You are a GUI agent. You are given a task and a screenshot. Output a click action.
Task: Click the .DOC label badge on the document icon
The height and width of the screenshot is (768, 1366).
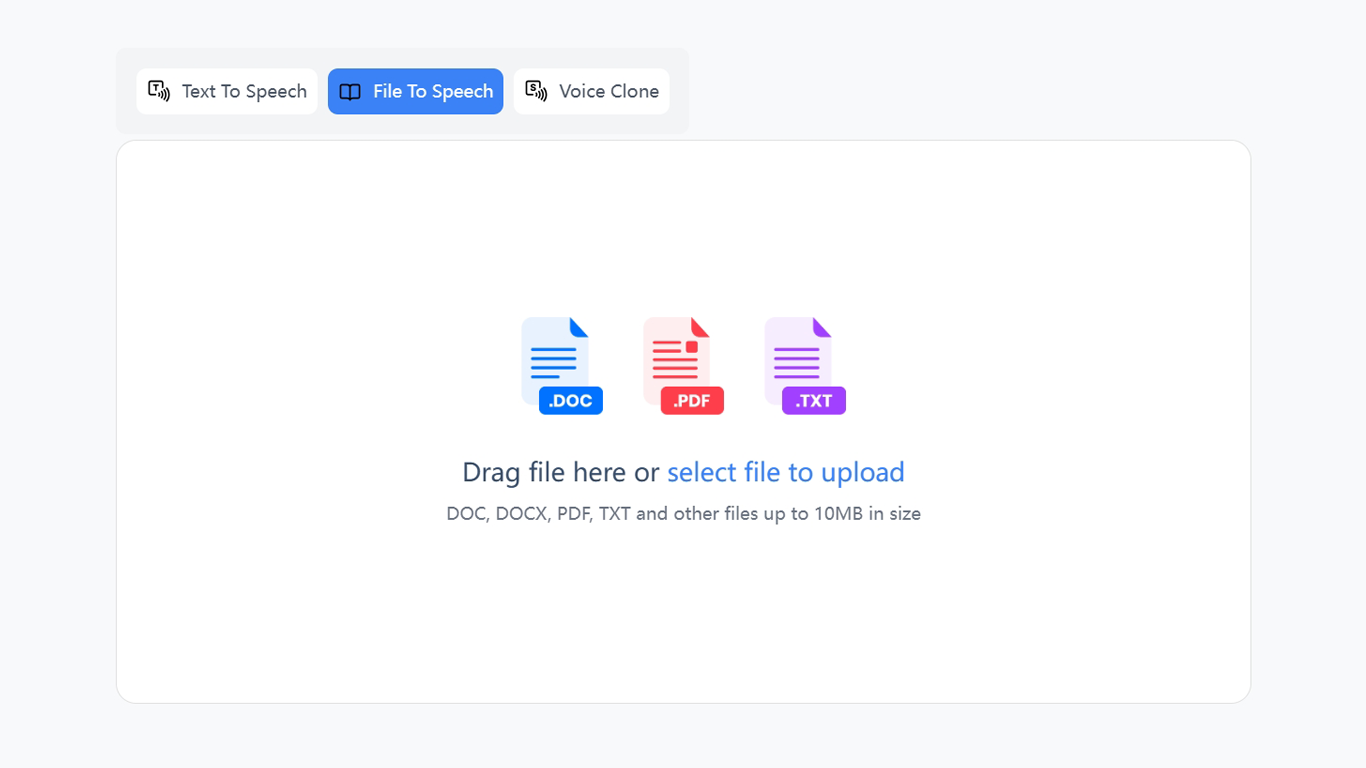click(569, 400)
